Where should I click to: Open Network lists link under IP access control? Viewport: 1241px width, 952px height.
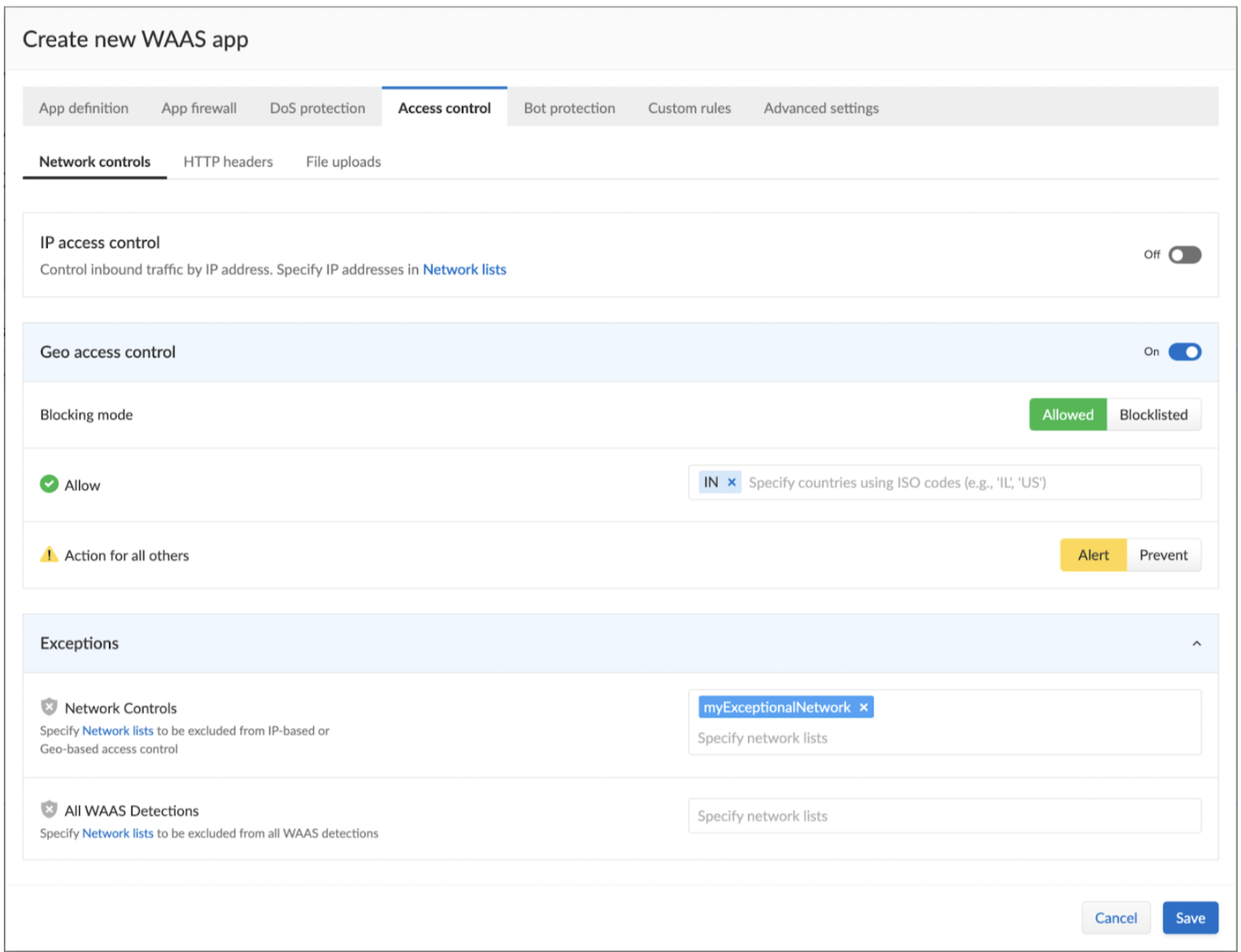pos(464,270)
